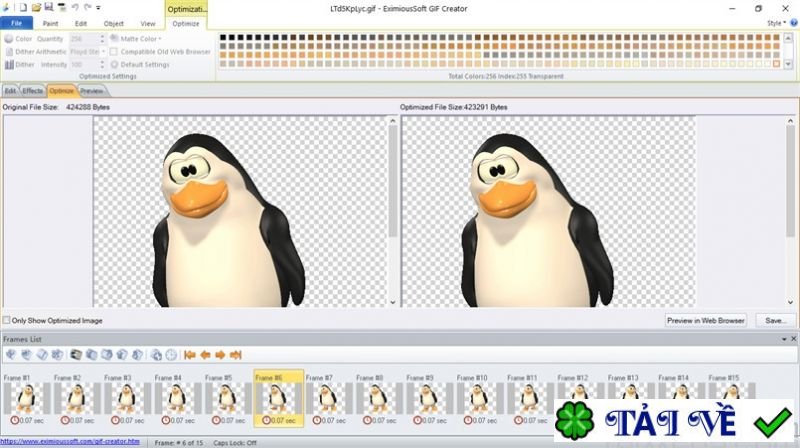Switch to the View ribbon tab
800x448 pixels.
click(147, 23)
